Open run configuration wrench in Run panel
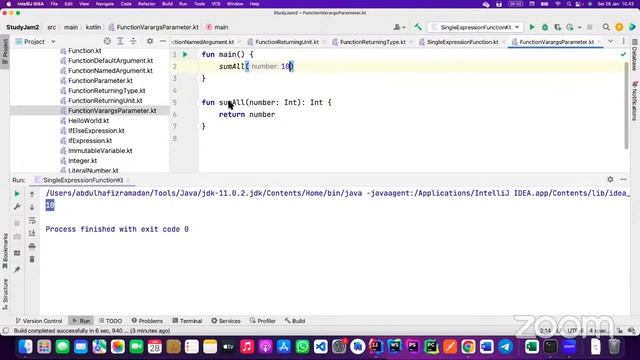 click(x=17, y=207)
